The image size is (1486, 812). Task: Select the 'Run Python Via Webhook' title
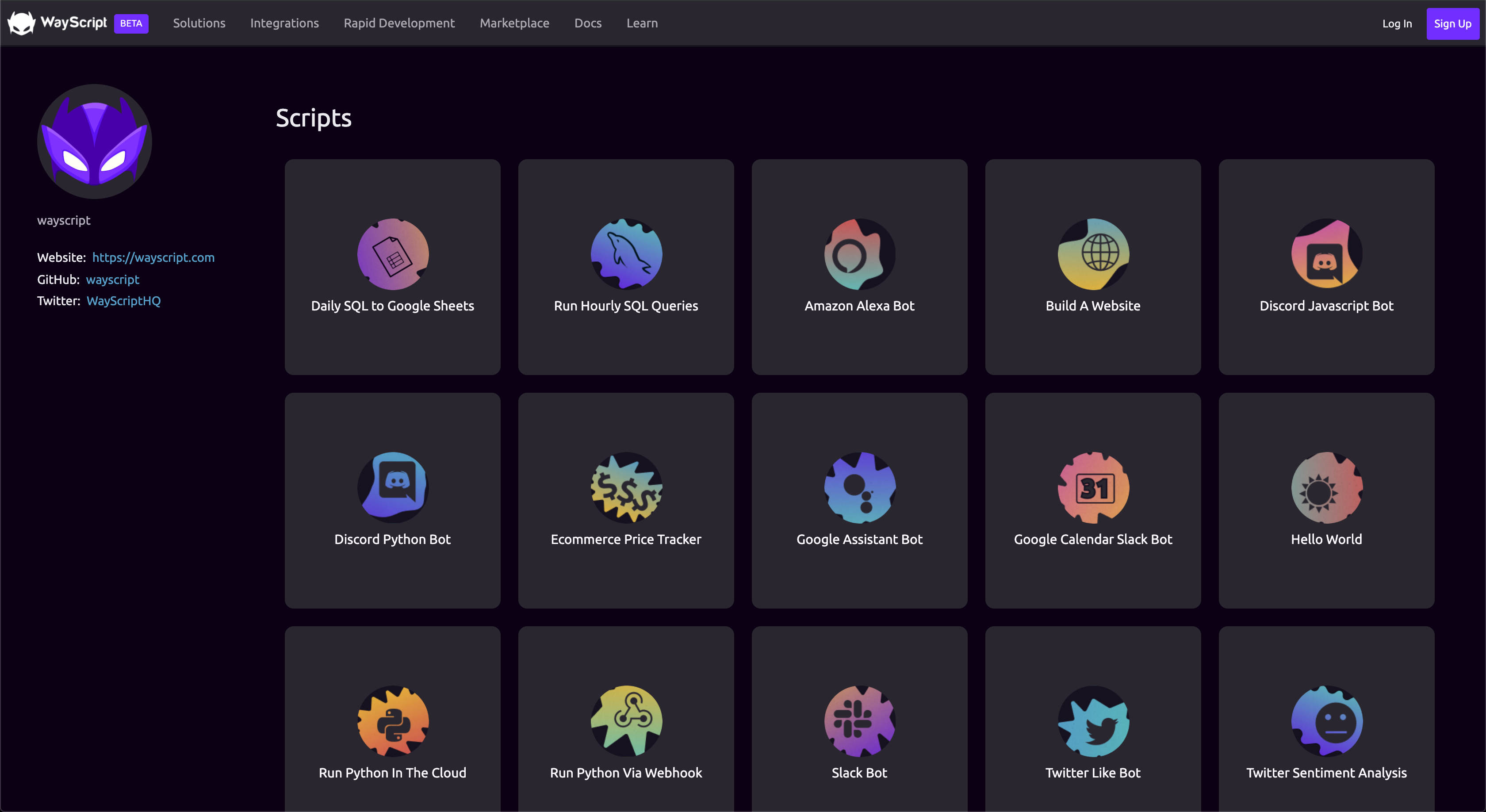tap(627, 773)
